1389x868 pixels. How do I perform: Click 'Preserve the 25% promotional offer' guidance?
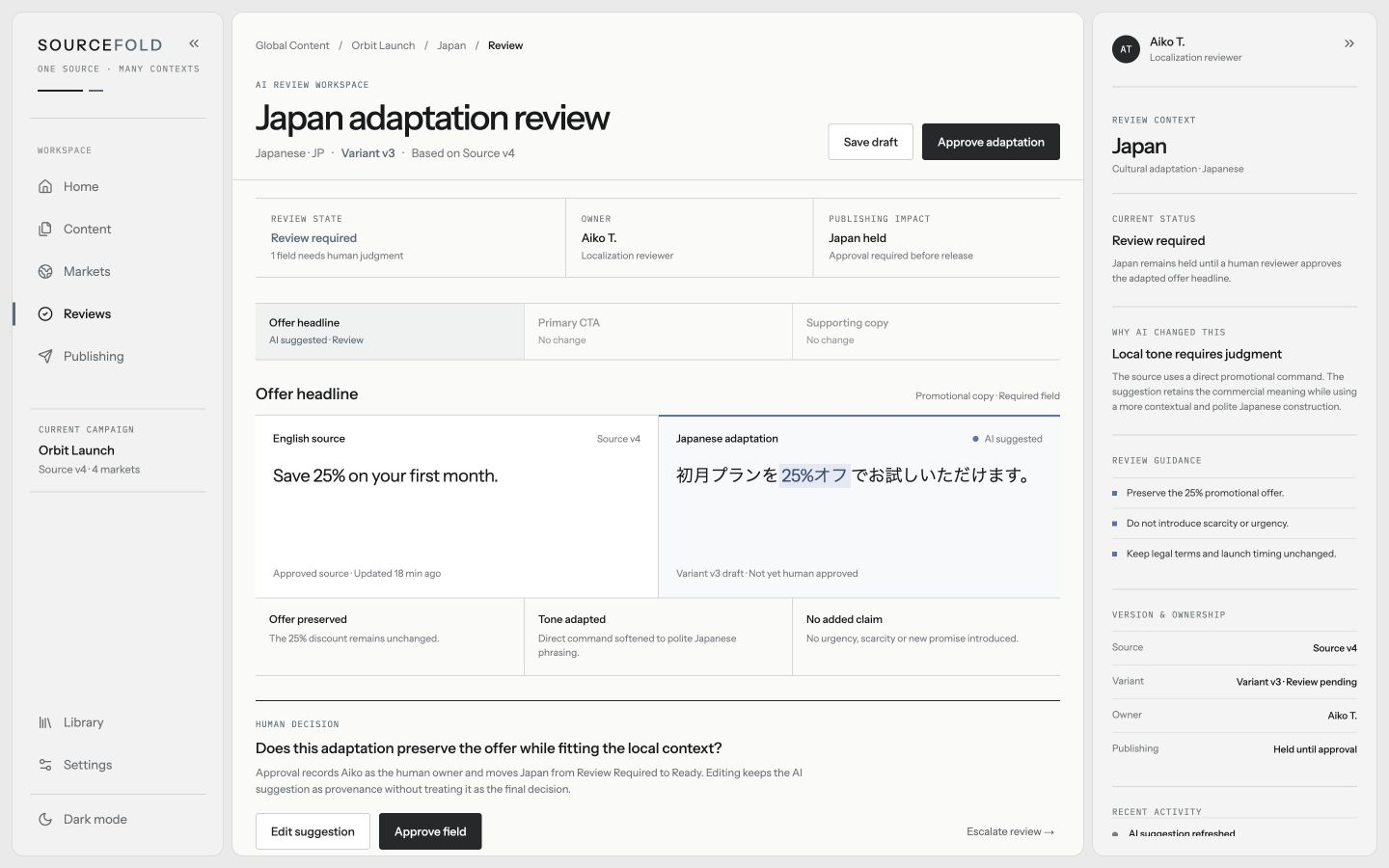point(1234,493)
